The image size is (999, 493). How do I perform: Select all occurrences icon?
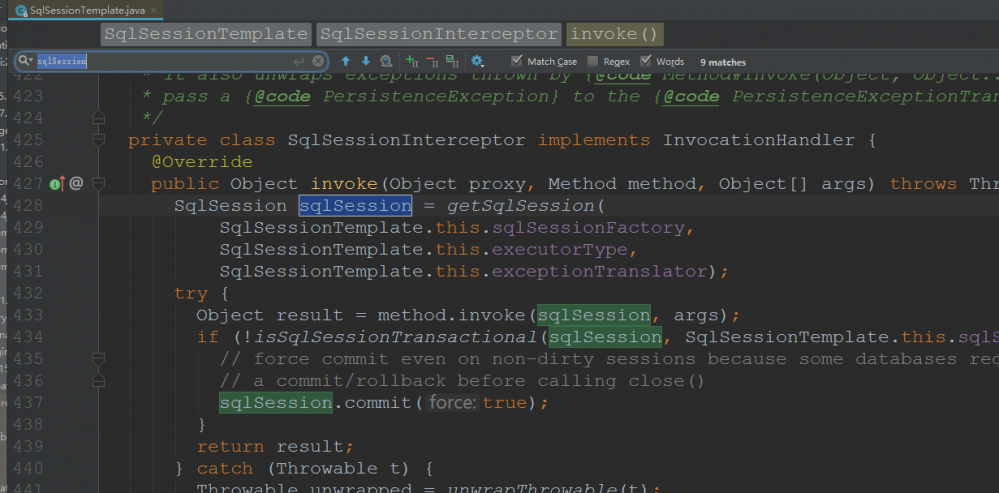coord(452,61)
